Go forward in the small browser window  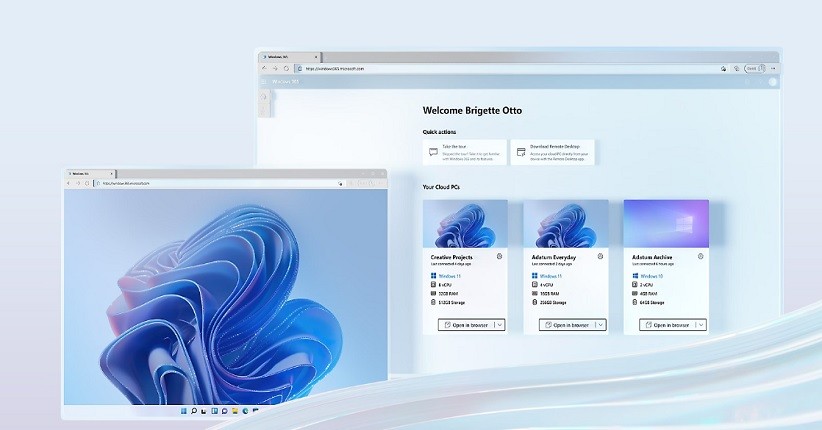click(78, 184)
